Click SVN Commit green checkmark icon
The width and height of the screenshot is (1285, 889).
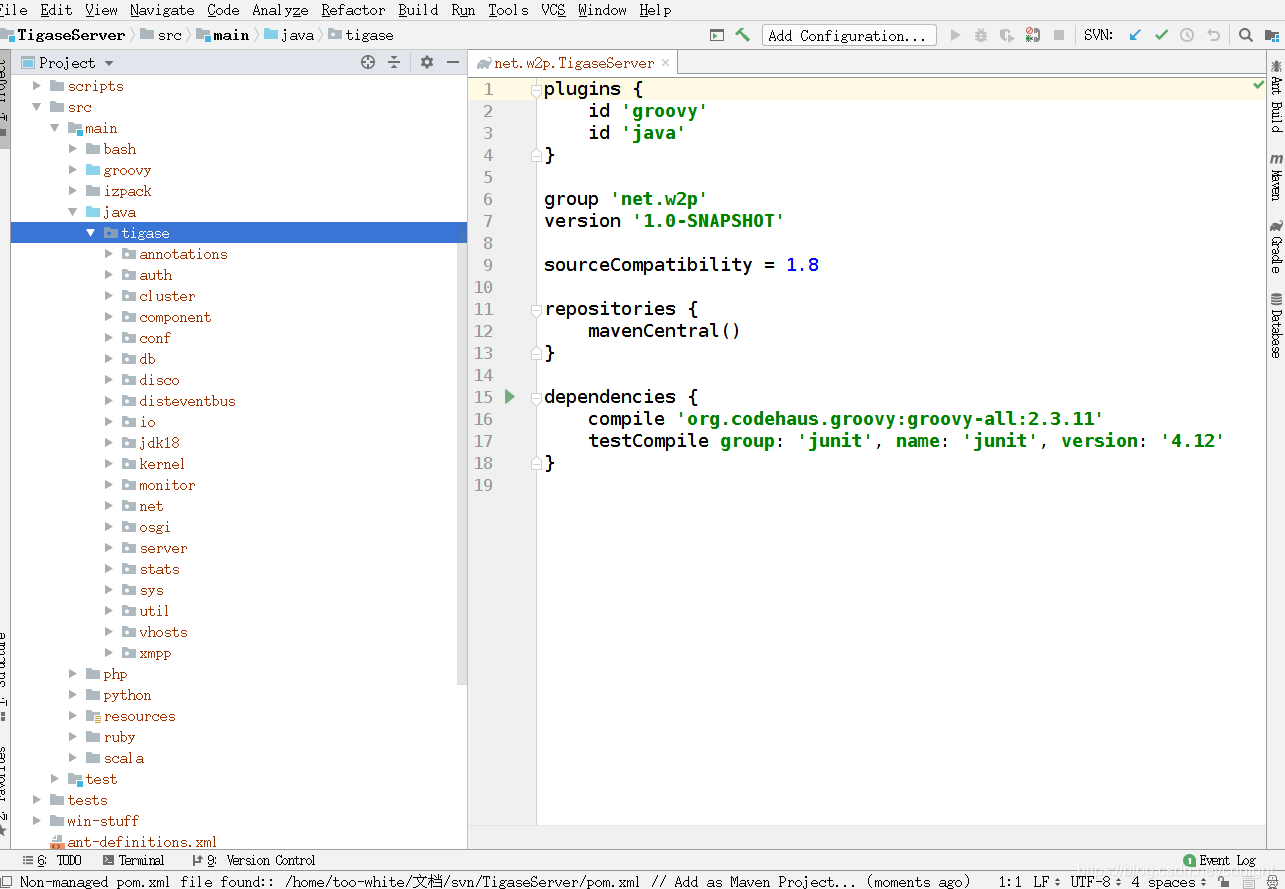(x=1161, y=35)
